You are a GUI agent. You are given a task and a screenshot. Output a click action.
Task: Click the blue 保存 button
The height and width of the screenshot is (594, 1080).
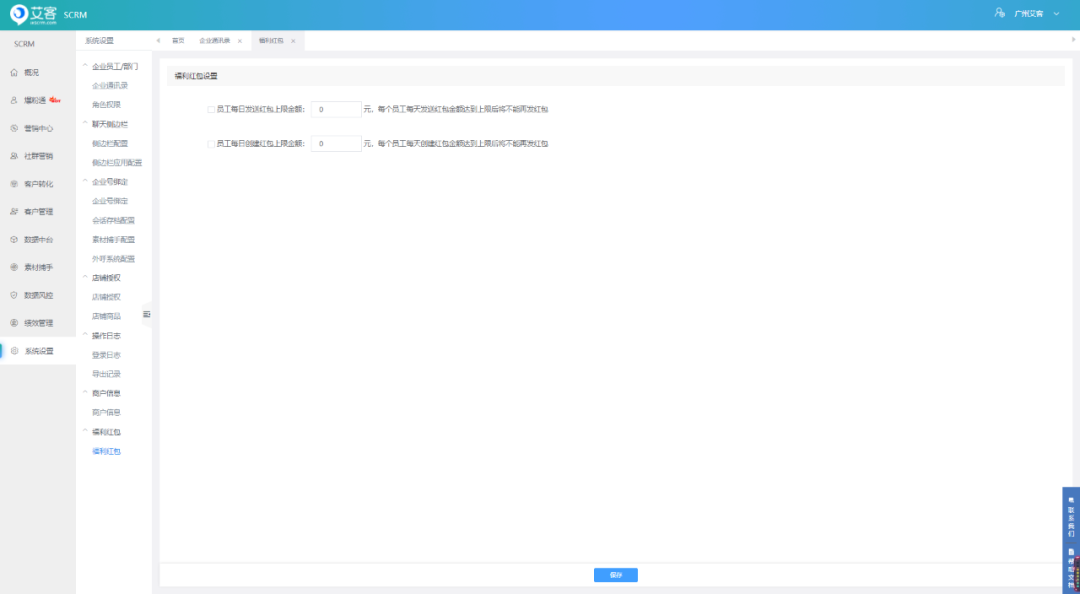[x=615, y=575]
